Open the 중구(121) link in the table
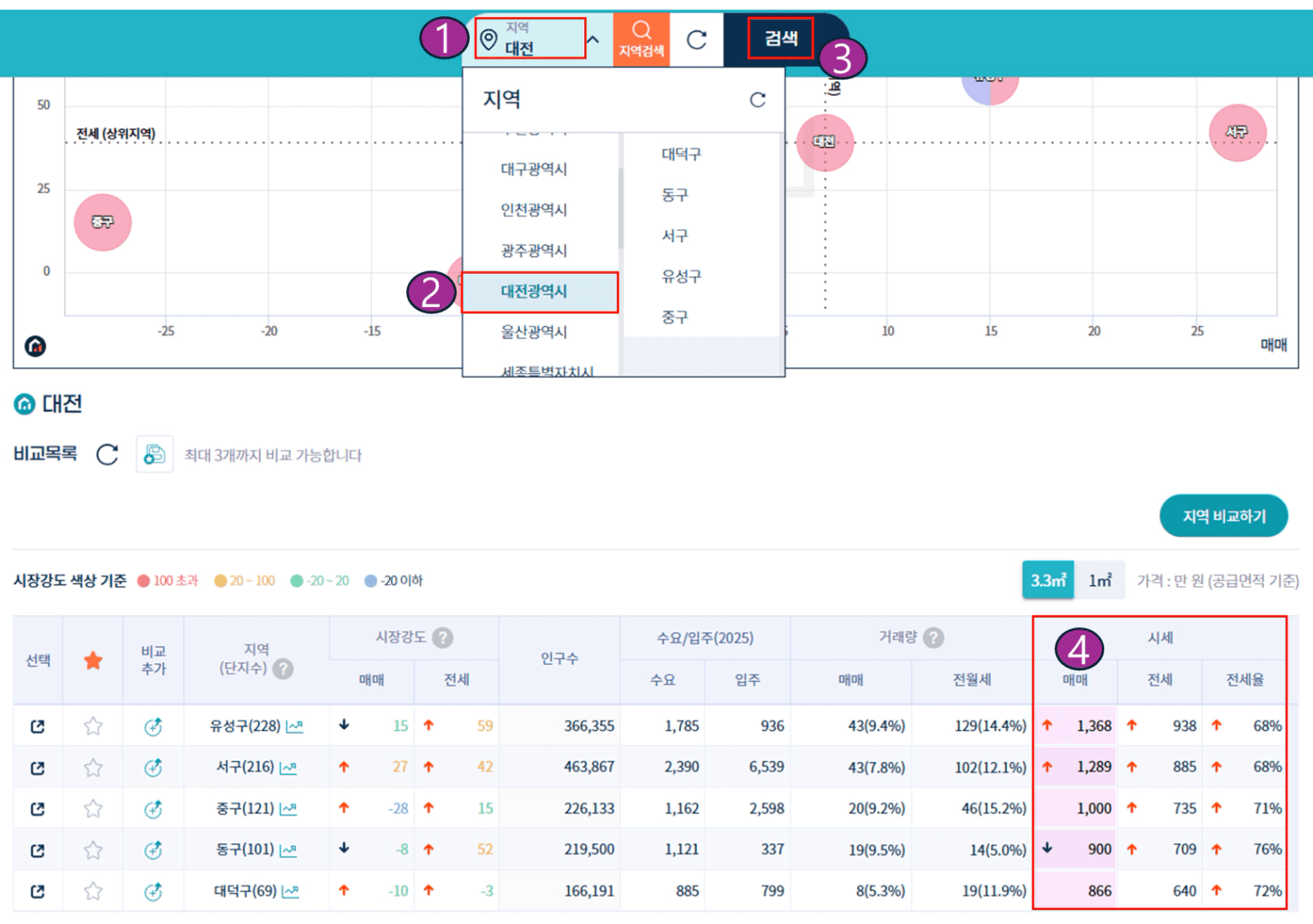 (245, 808)
